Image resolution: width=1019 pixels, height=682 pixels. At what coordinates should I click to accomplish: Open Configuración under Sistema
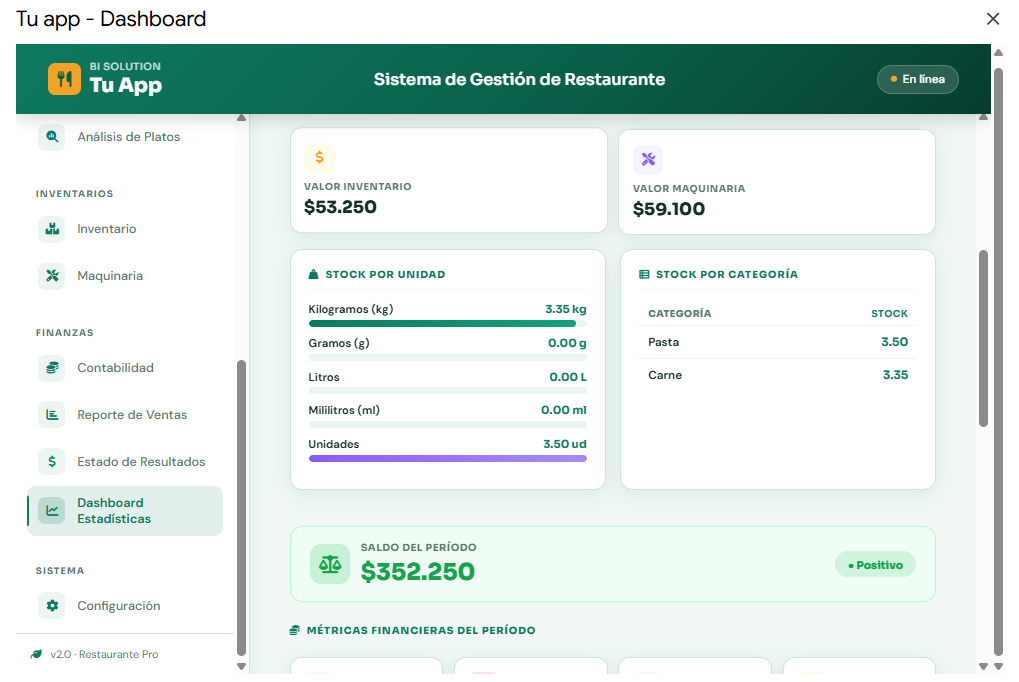[125, 606]
